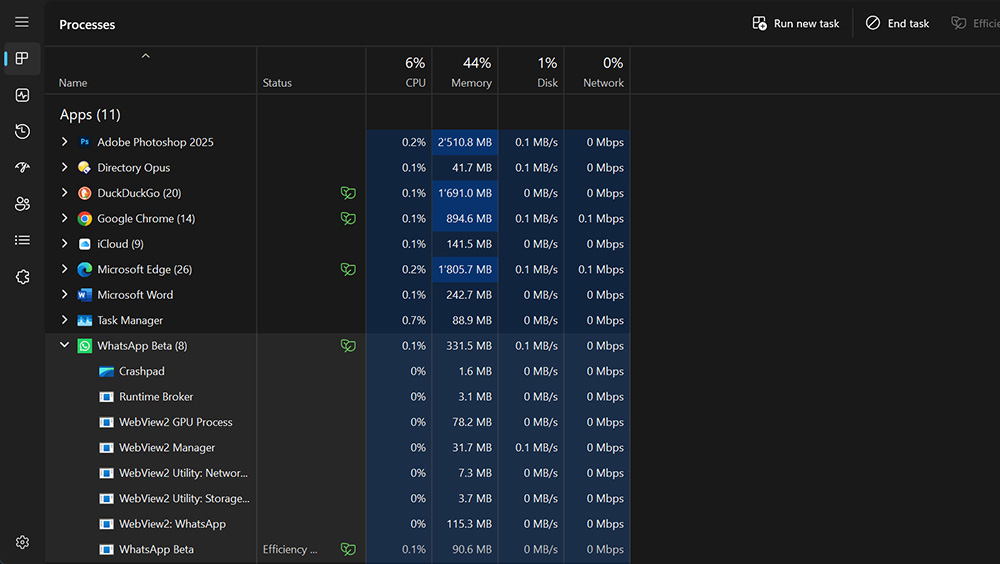Click the Apps (11) group heading

pyautogui.click(x=90, y=115)
